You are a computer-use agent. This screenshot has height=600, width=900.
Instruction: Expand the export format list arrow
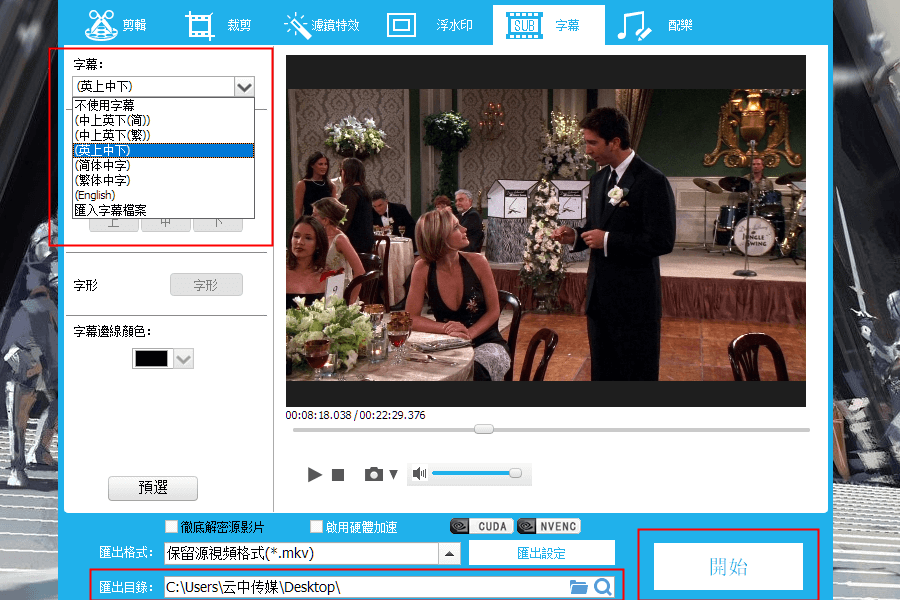pyautogui.click(x=449, y=553)
